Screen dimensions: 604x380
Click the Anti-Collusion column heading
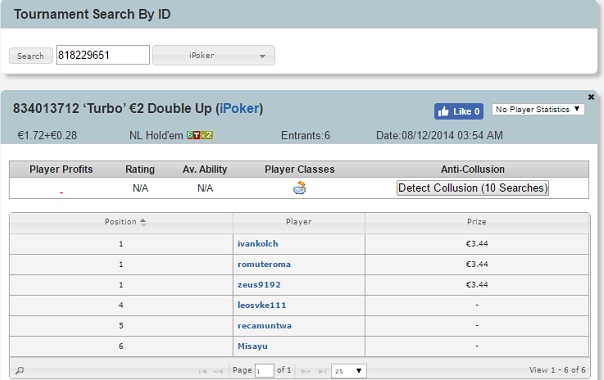pos(472,169)
